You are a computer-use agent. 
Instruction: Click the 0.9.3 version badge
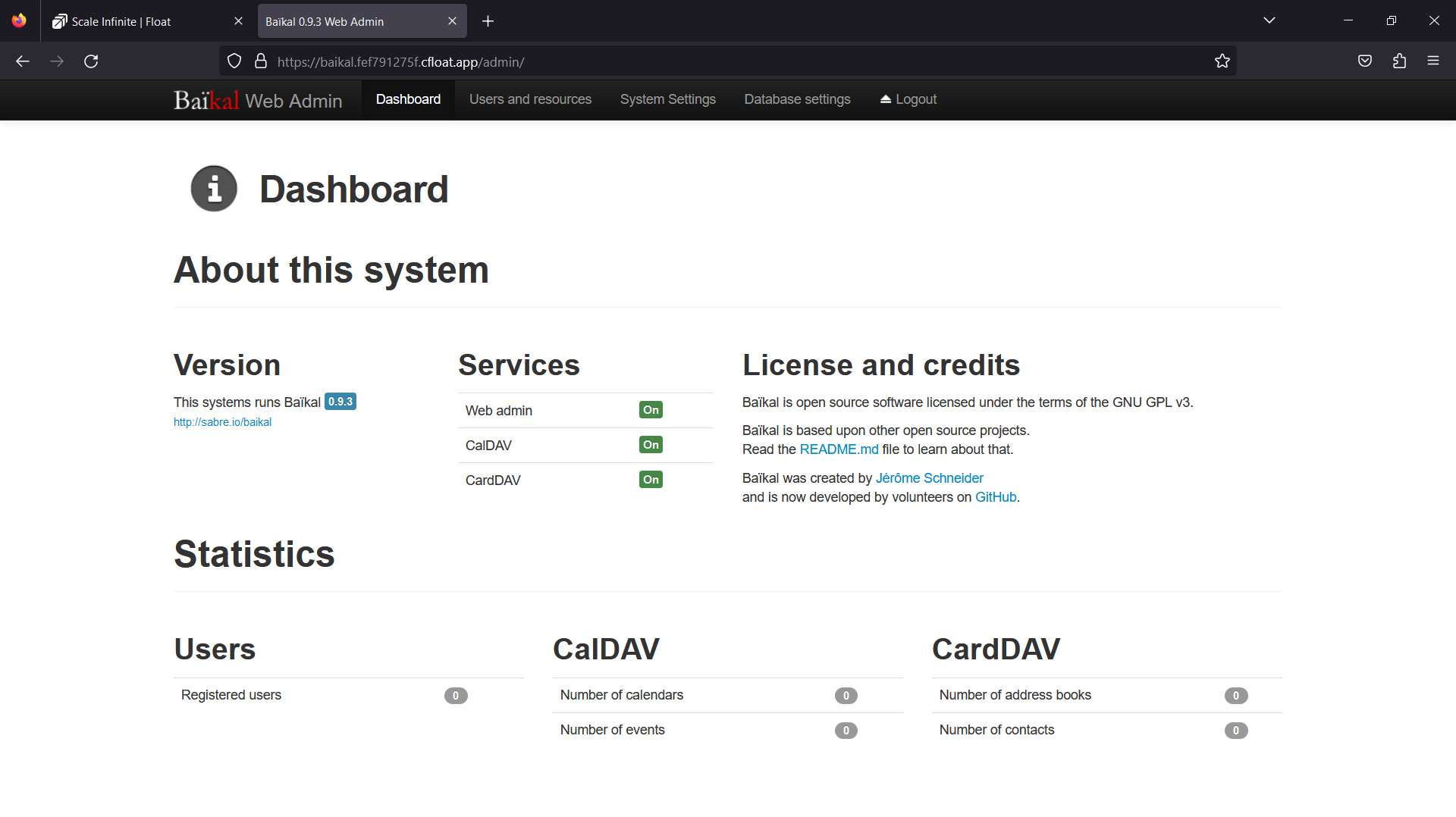[340, 402]
